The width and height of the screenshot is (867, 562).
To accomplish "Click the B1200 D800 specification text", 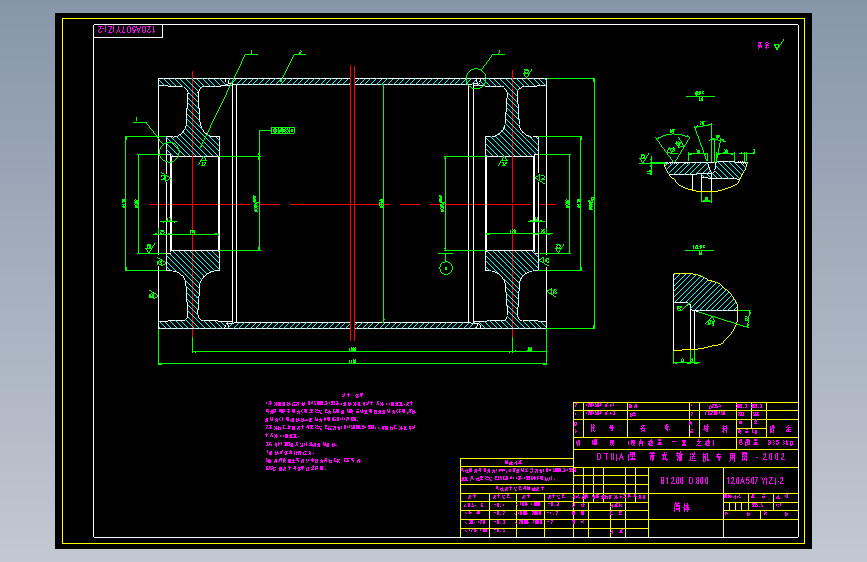I will 685,481.
